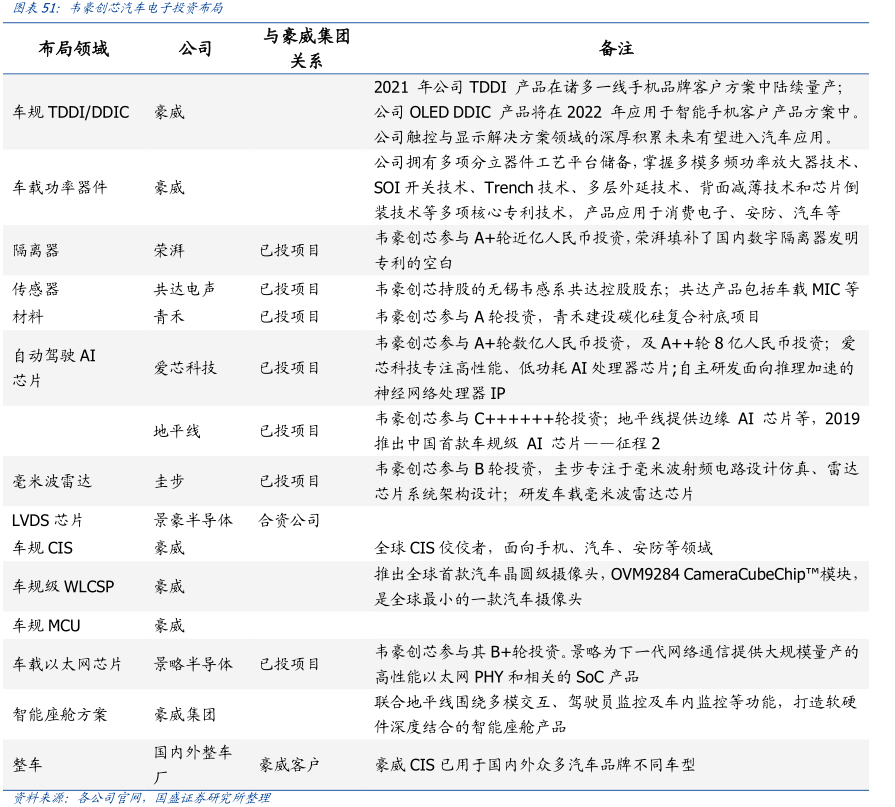The image size is (895, 807).
Task: Click "已投项目" in the 圭步 row
Action: (289, 481)
